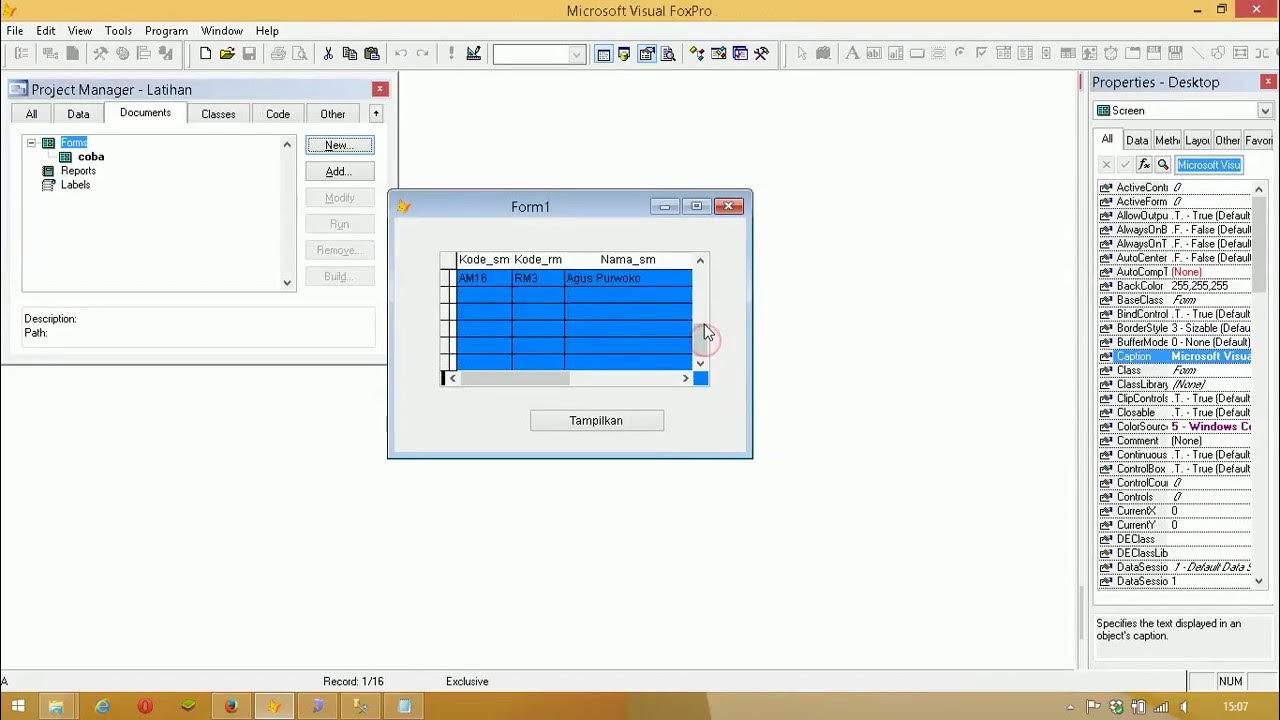This screenshot has width=1280, height=720.
Task: Toggle the Command Window toolbar button
Action: [603, 54]
